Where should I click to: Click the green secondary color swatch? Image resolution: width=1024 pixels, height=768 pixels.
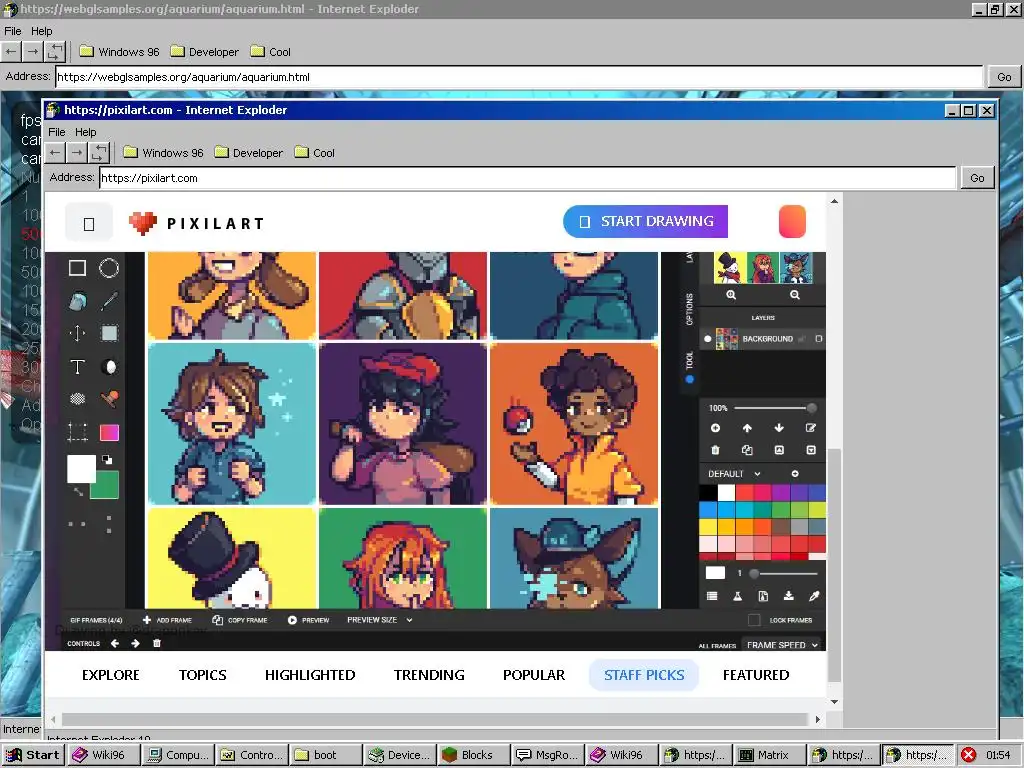[x=106, y=486]
